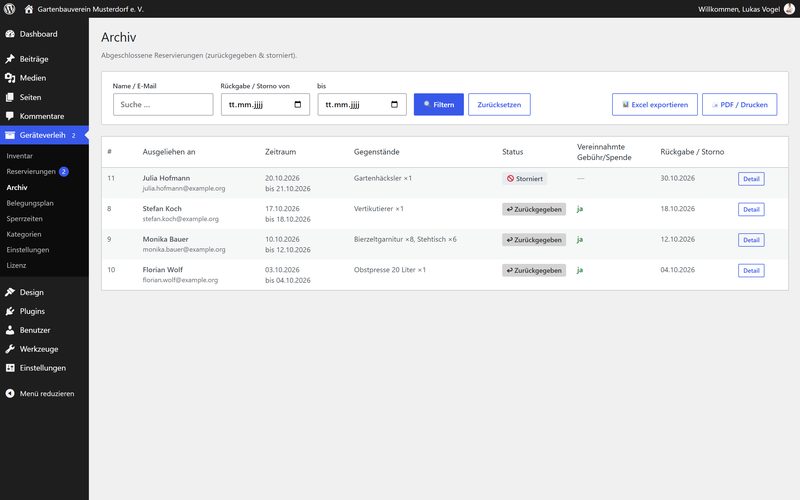Screen dimensions: 800x500
Task: Select the Archiv submenu item
Action: tap(17, 187)
